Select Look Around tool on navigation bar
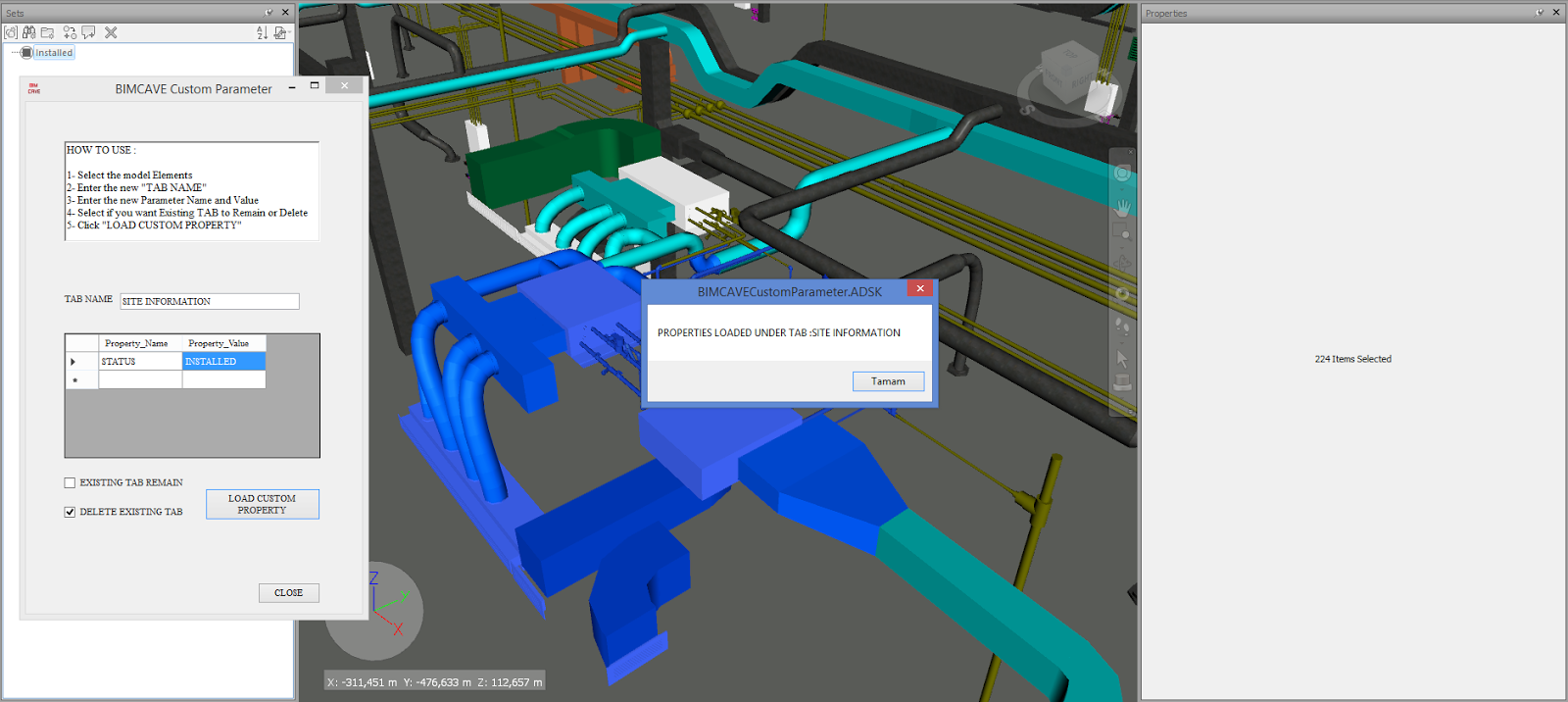The height and width of the screenshot is (702, 1568). (1123, 293)
